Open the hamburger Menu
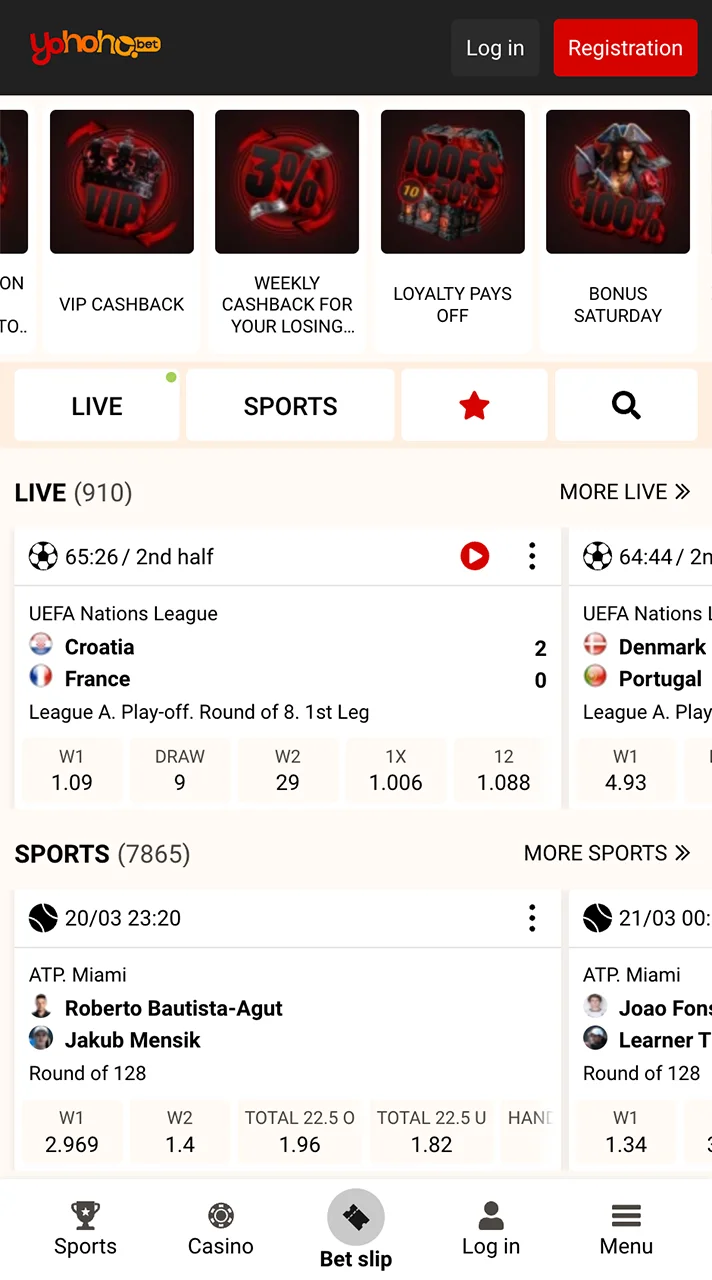The image size is (712, 1280). [626, 1216]
